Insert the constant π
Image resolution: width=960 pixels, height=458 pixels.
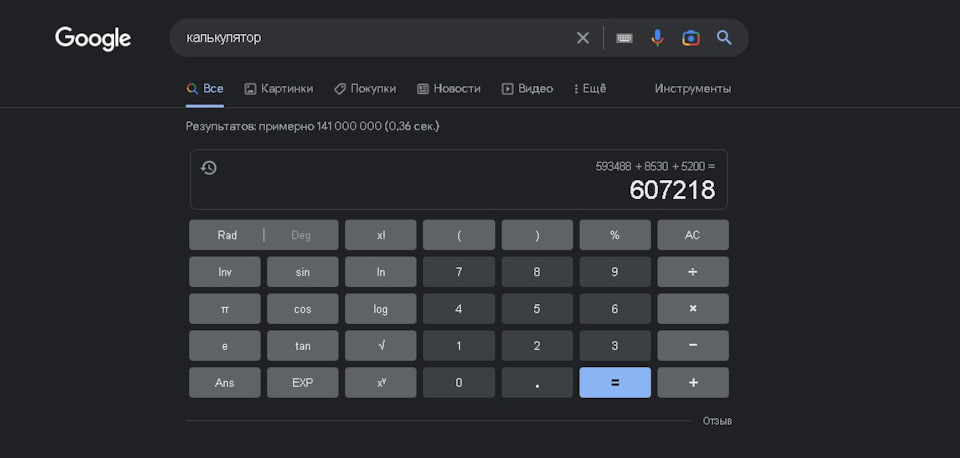click(x=225, y=309)
